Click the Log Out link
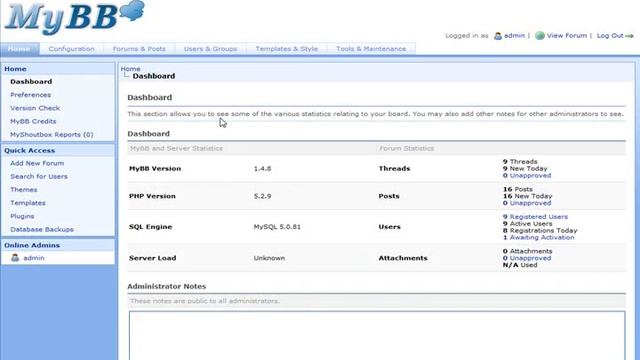This screenshot has width=640, height=360. 610,36
